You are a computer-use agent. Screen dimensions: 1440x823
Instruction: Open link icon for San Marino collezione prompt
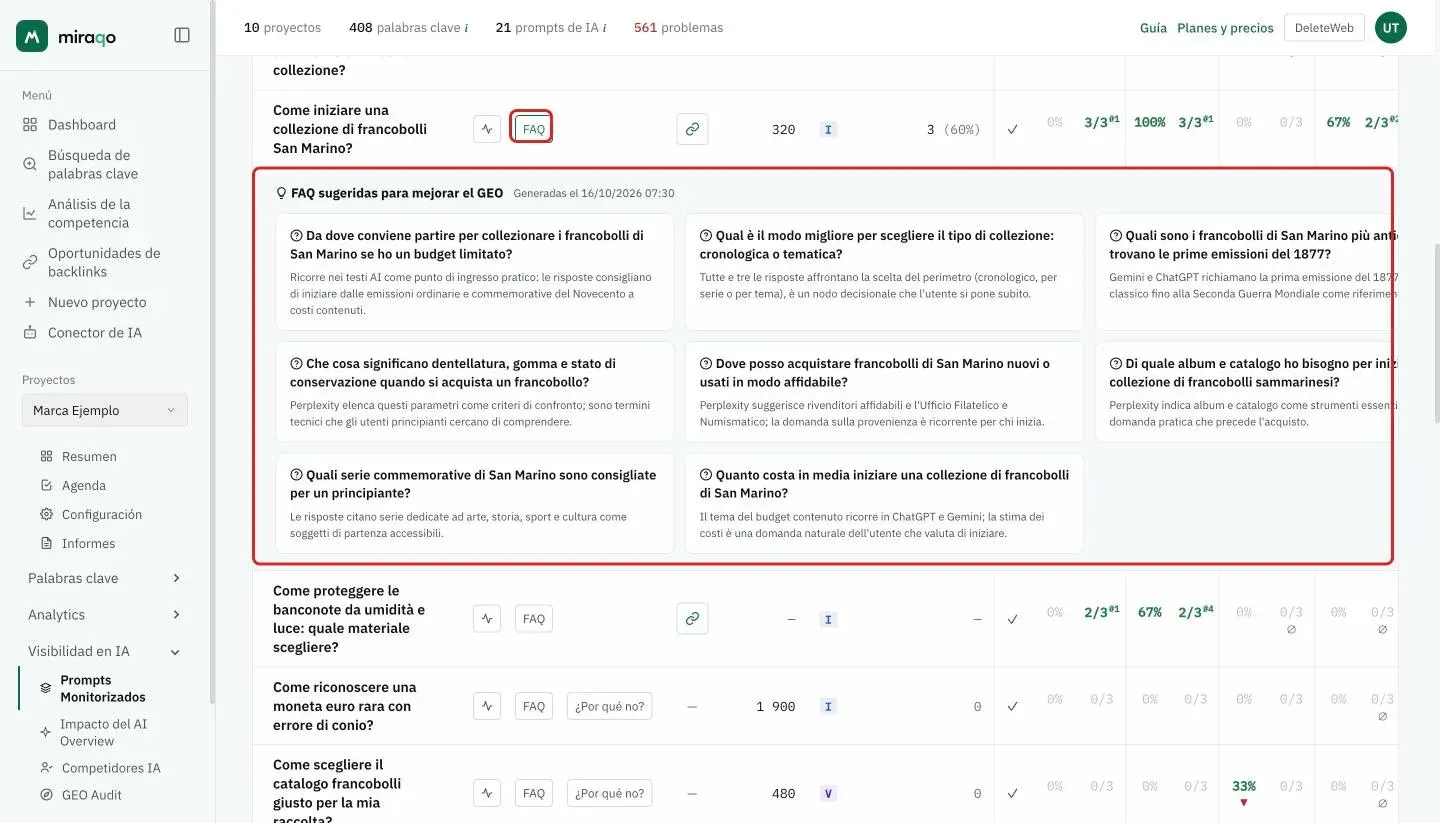pos(692,129)
